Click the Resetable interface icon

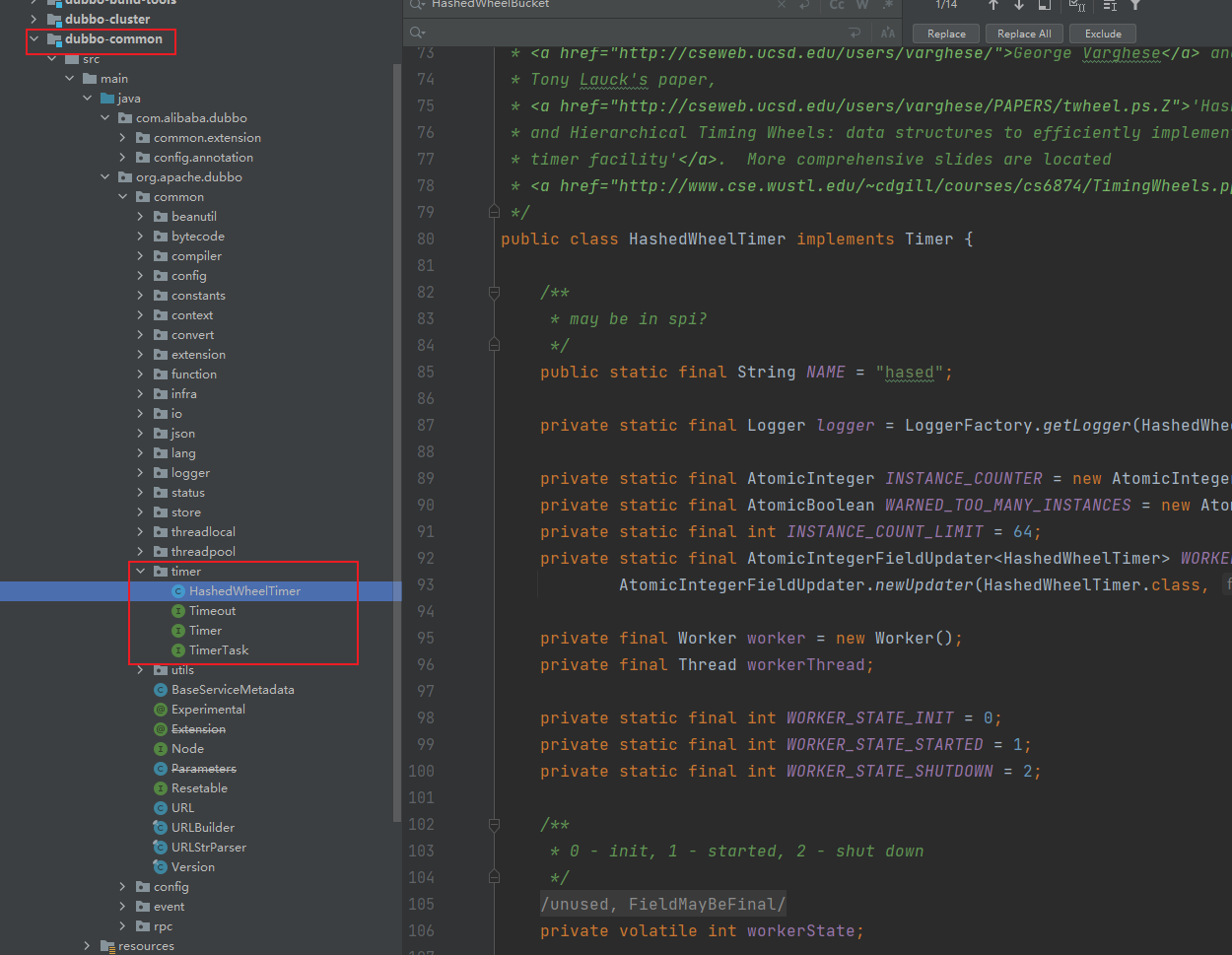[x=161, y=788]
